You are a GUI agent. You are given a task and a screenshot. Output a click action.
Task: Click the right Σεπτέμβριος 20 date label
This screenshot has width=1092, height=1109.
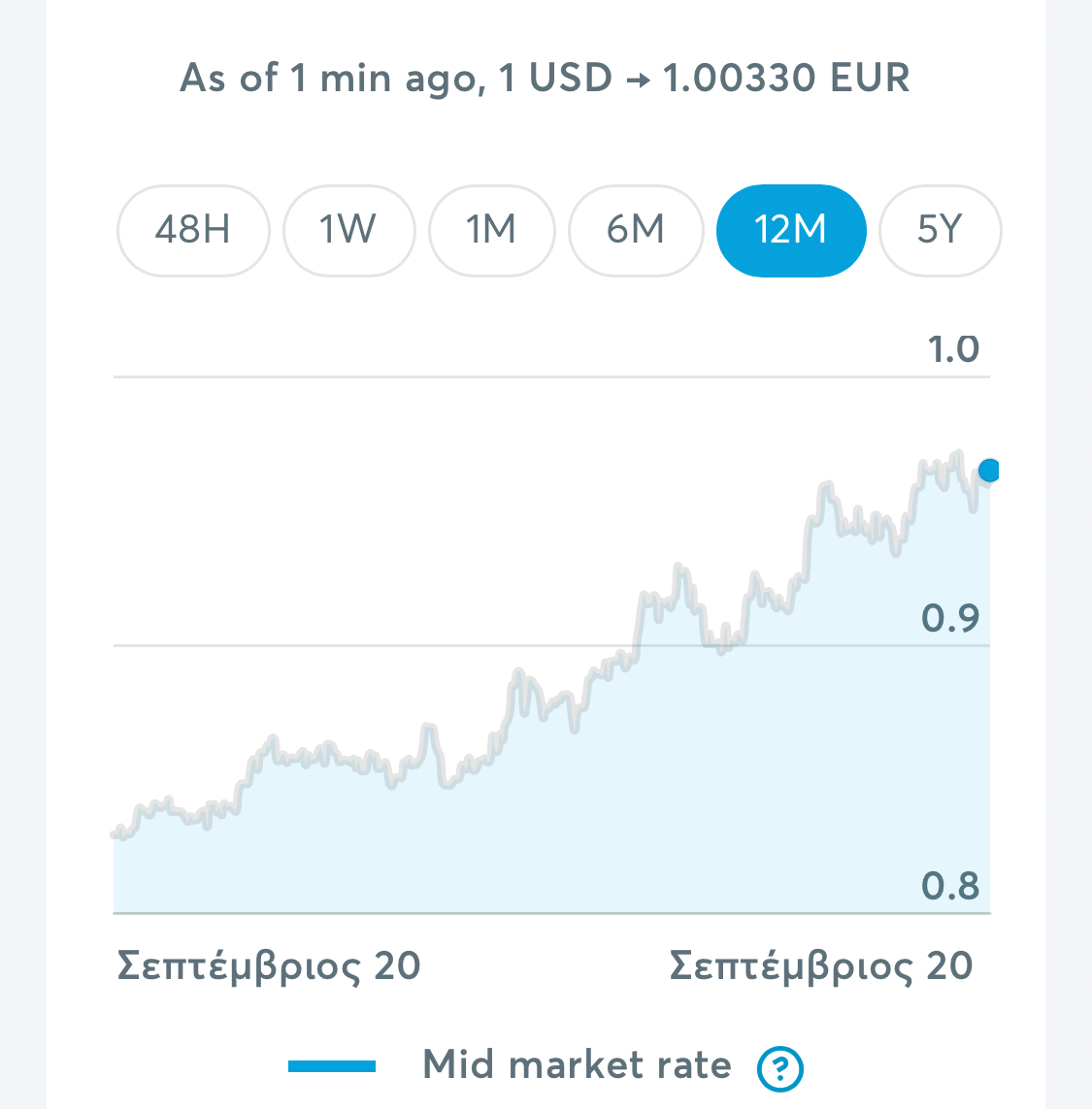tap(821, 966)
